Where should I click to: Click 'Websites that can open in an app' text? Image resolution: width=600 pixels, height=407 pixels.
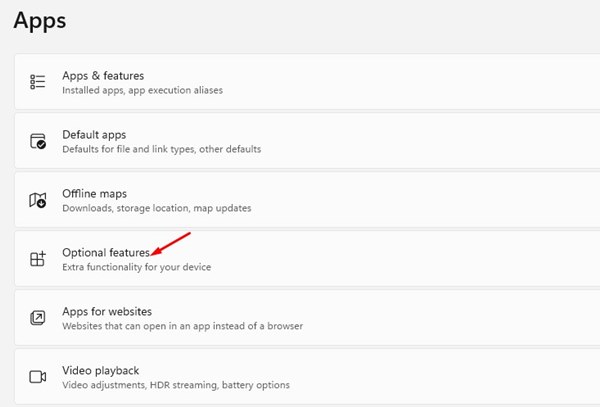(x=137, y=326)
